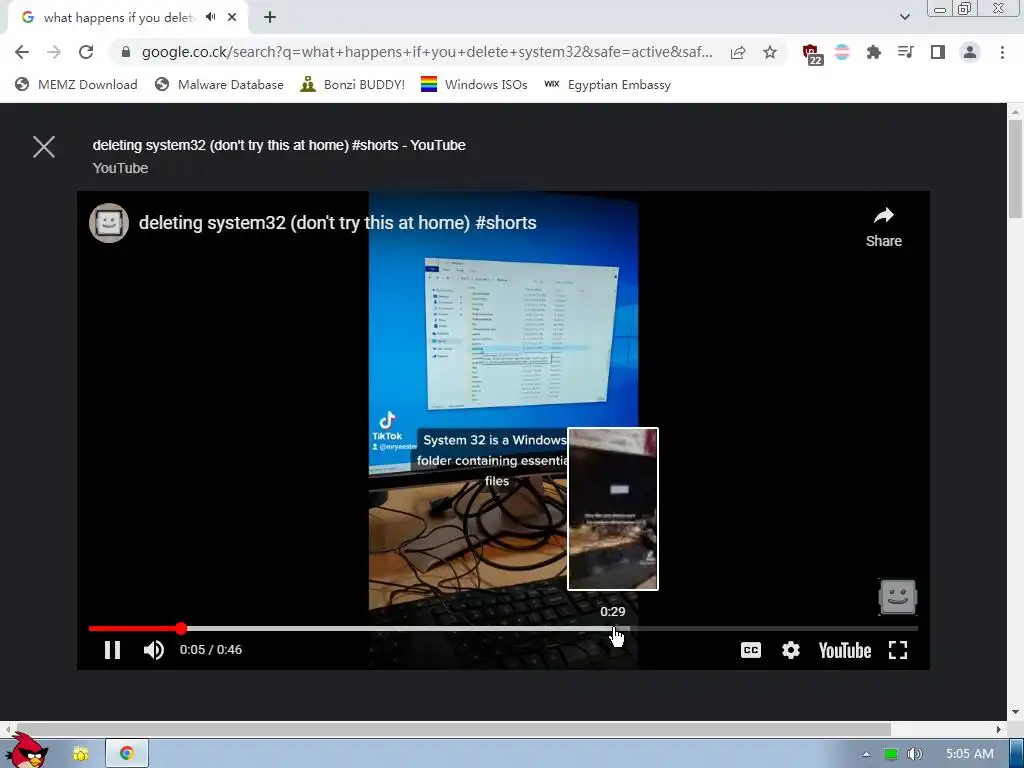Click the horizontal scrollbar right arrow

(x=999, y=729)
